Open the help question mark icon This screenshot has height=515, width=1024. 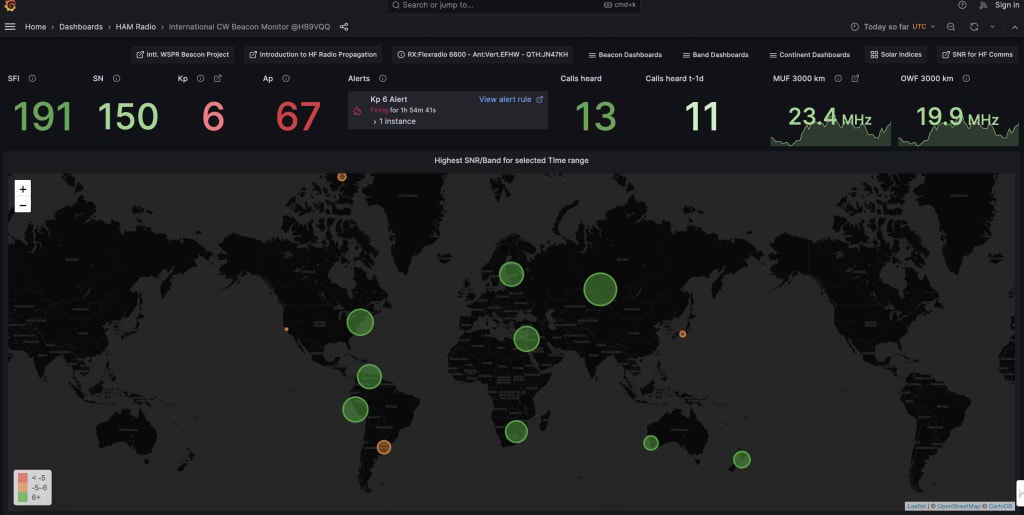coord(962,5)
